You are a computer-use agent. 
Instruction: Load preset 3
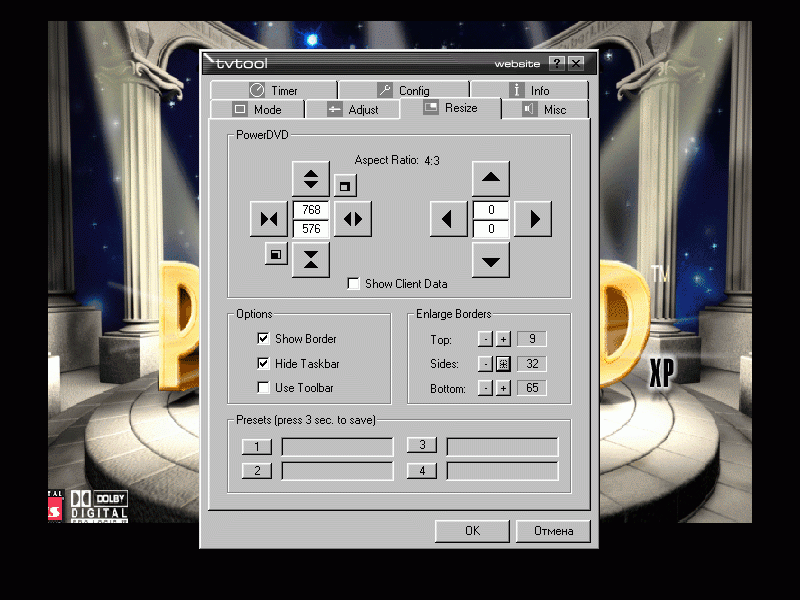coord(422,445)
